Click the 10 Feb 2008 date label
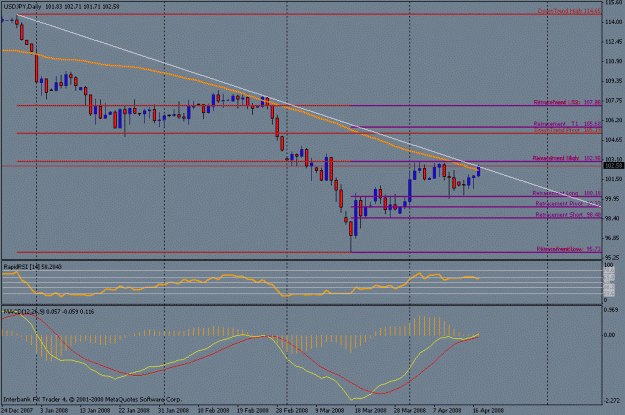625x415 pixels. point(213,410)
